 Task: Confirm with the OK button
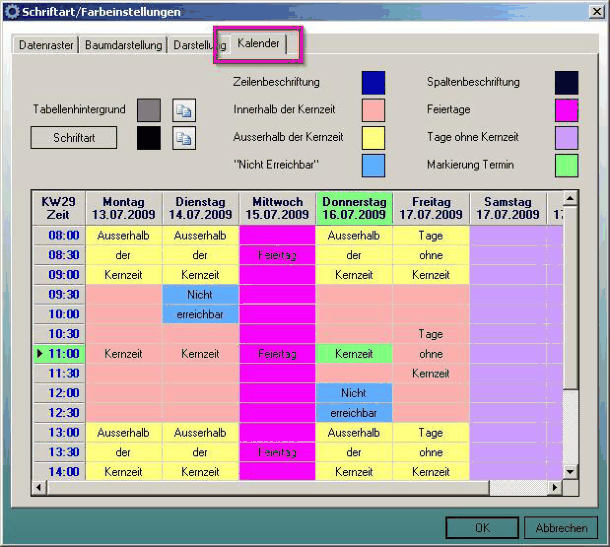(x=482, y=528)
